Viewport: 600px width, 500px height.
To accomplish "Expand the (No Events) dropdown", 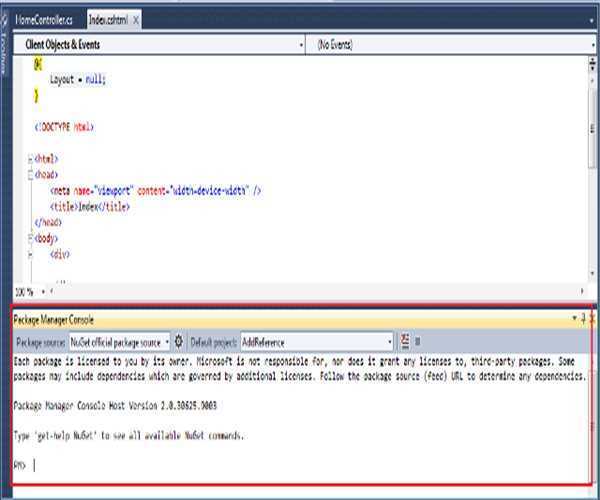I will 591,45.
